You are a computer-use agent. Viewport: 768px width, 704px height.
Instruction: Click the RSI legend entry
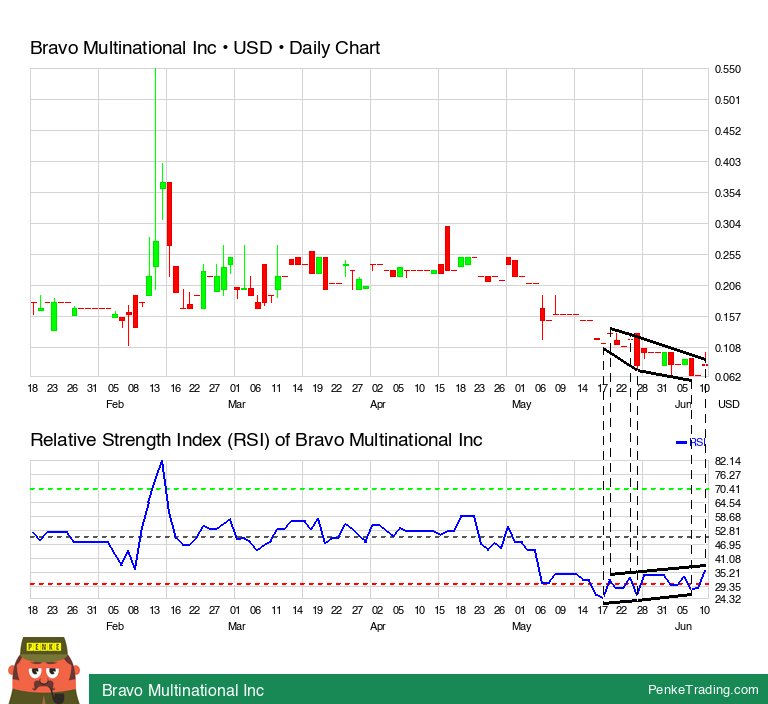[x=691, y=442]
